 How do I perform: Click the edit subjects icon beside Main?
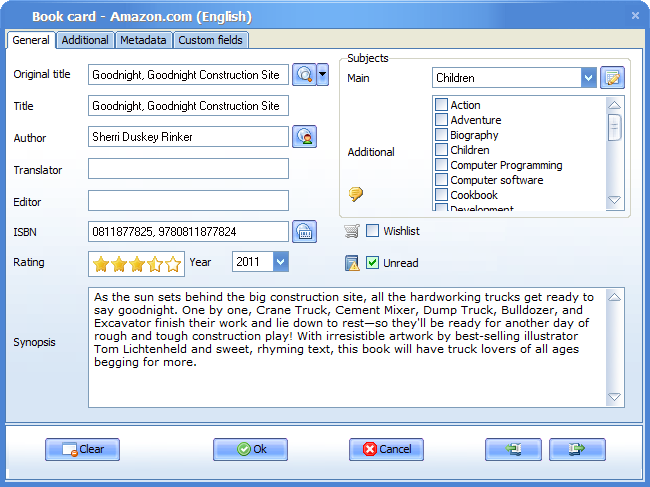[x=612, y=77]
